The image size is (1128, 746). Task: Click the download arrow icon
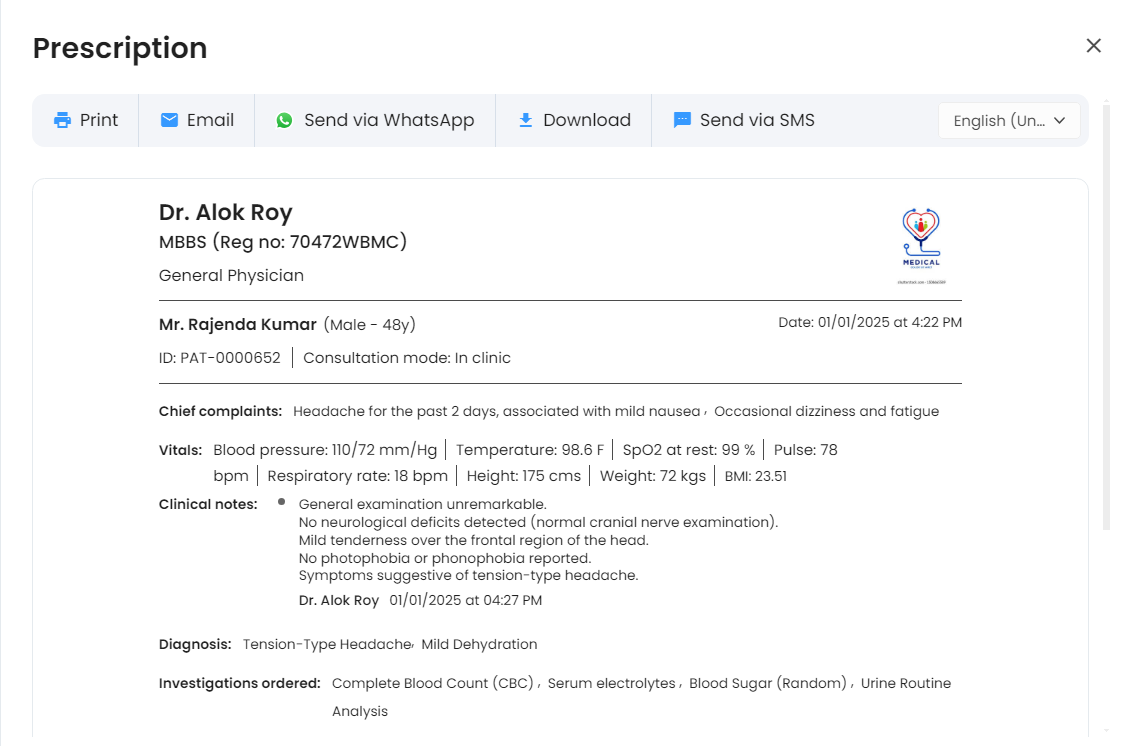pos(525,120)
